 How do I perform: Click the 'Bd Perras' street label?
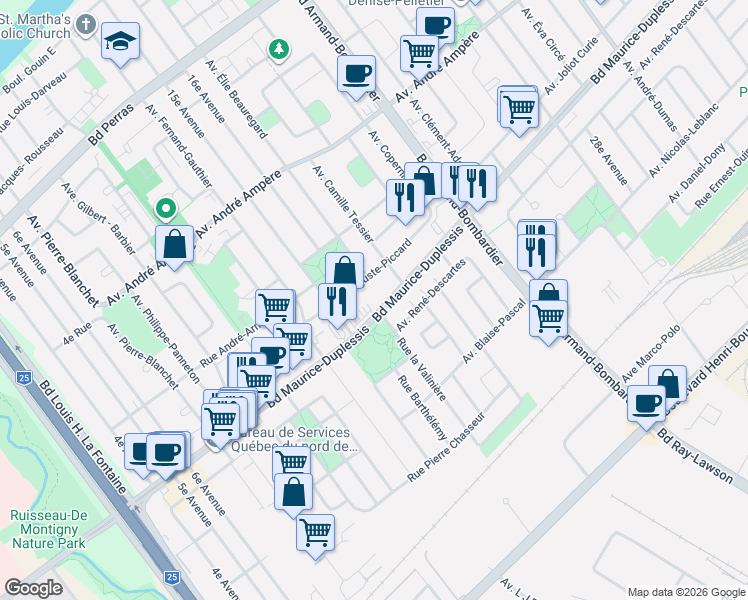click(111, 125)
